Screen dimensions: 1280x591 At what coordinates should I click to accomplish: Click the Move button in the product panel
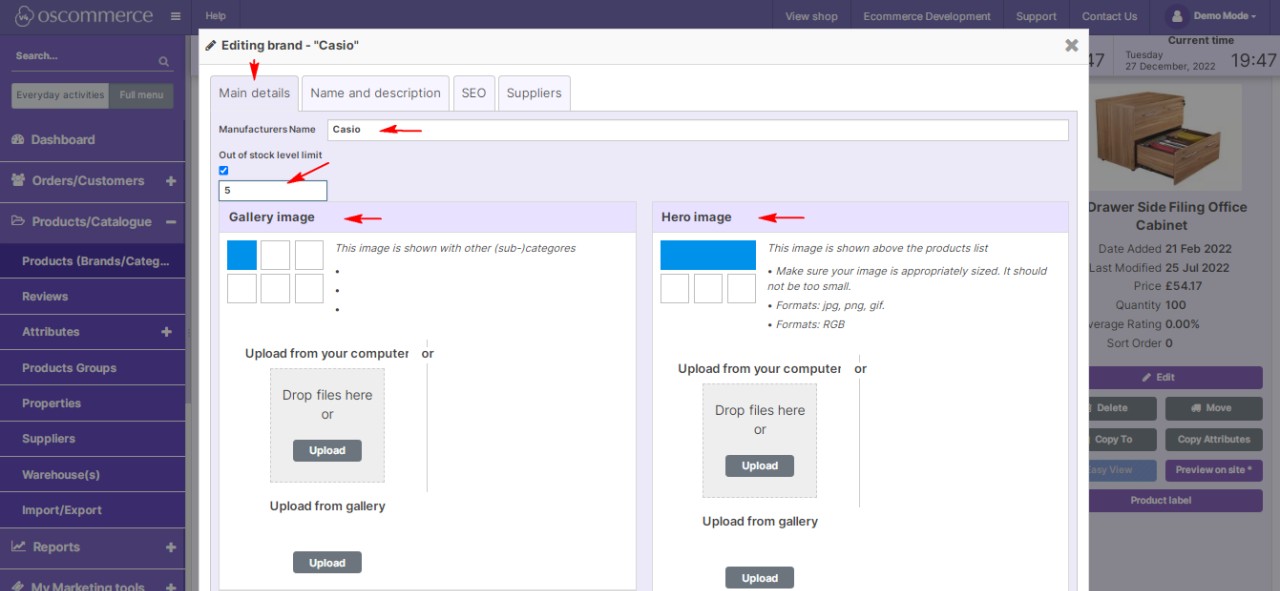(1213, 408)
